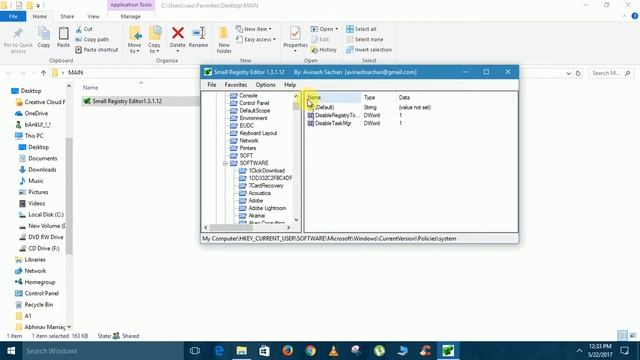Open OneDrive in navigation pane
The image size is (640, 360).
(x=36, y=113)
